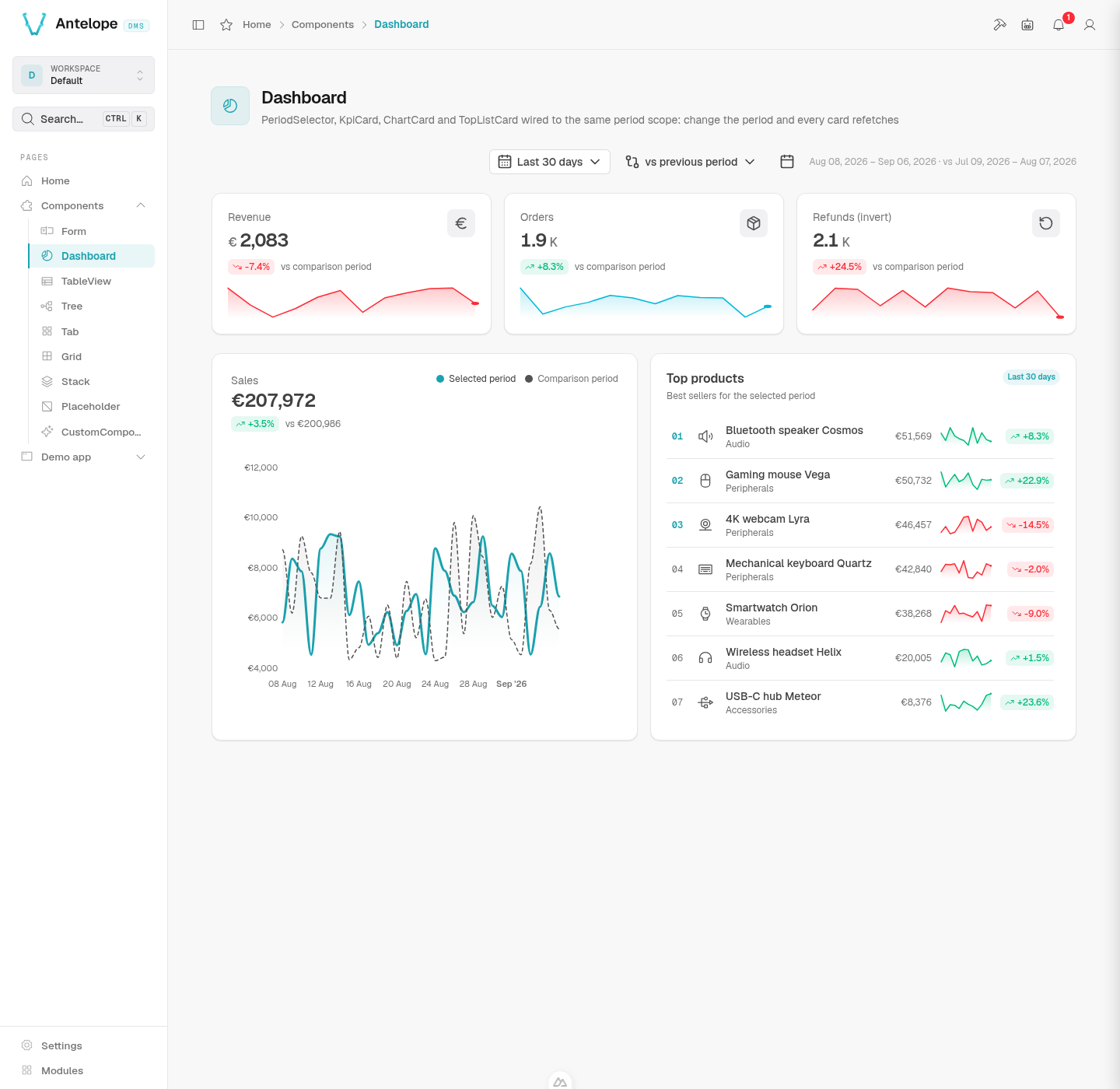Click the Gaming mouse Vega icon

point(705,481)
